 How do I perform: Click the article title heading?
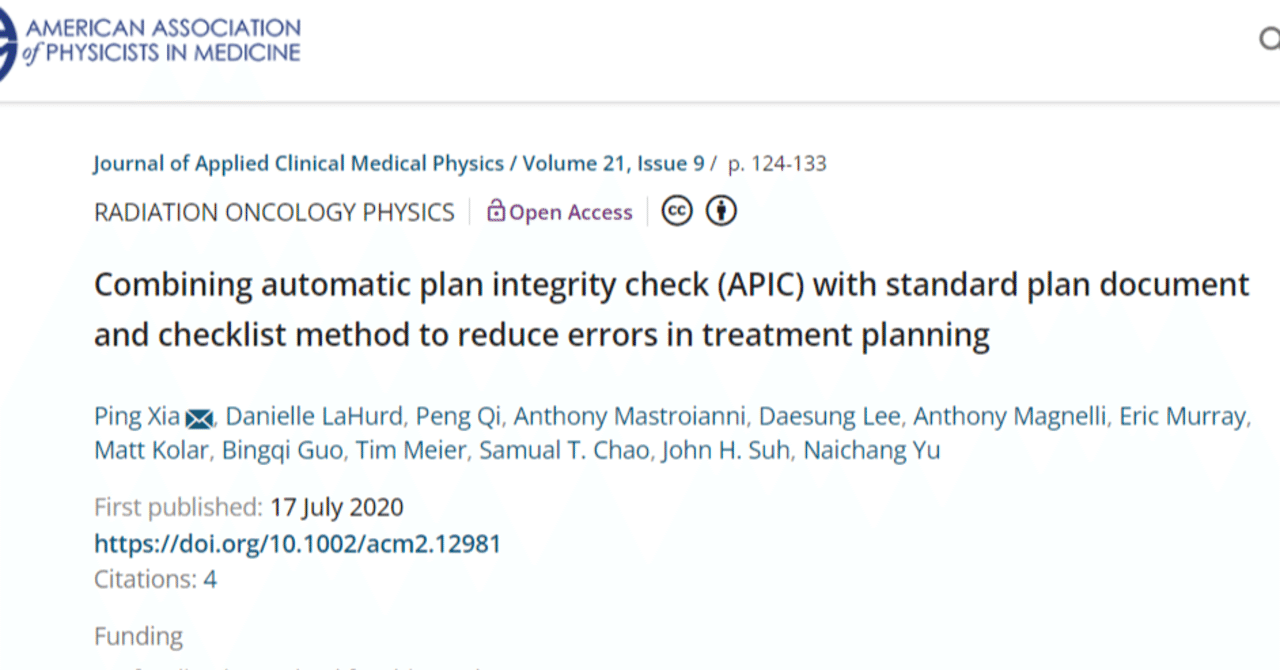pos(670,308)
